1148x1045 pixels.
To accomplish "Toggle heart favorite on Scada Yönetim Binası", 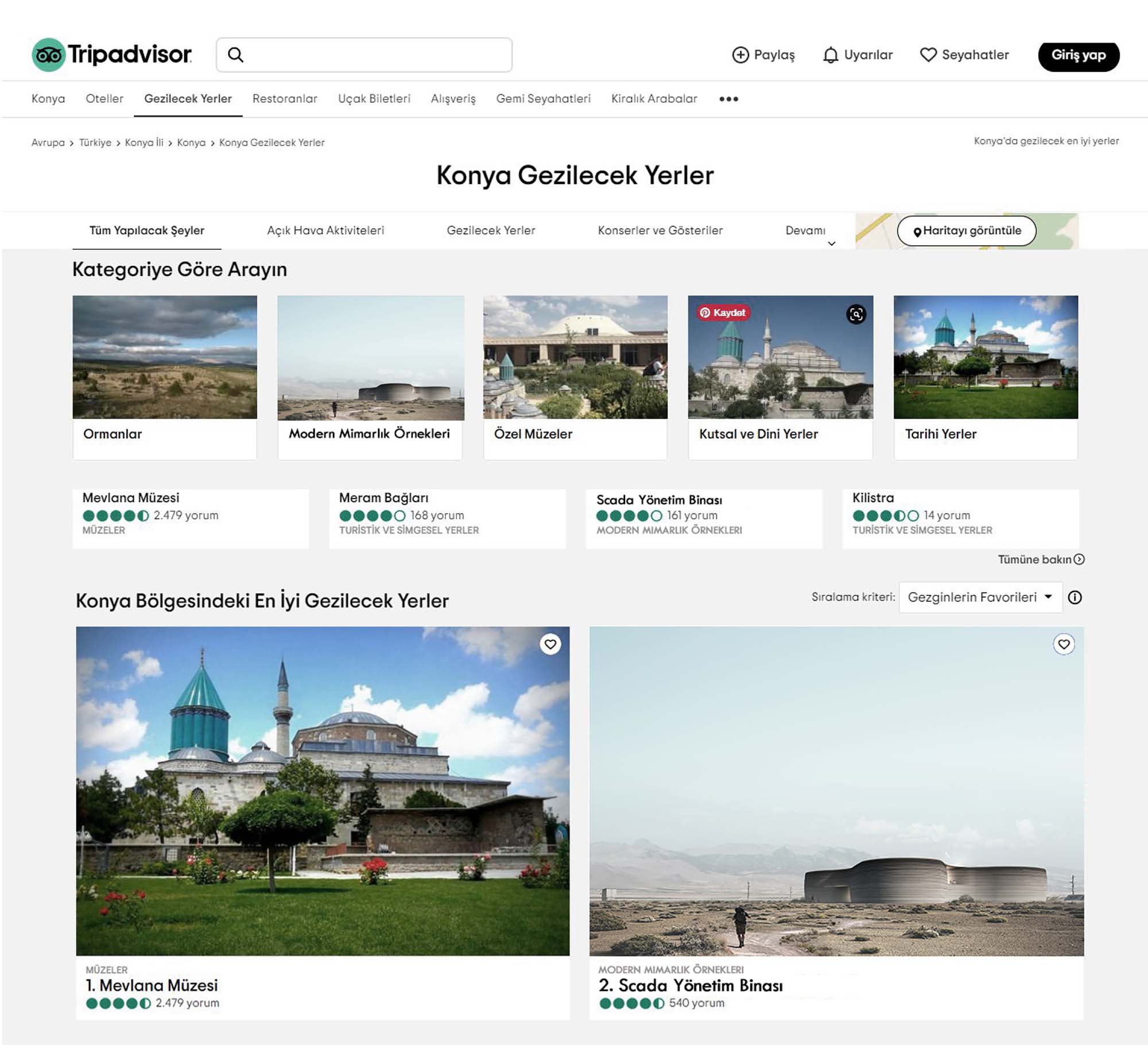I will (1064, 644).
